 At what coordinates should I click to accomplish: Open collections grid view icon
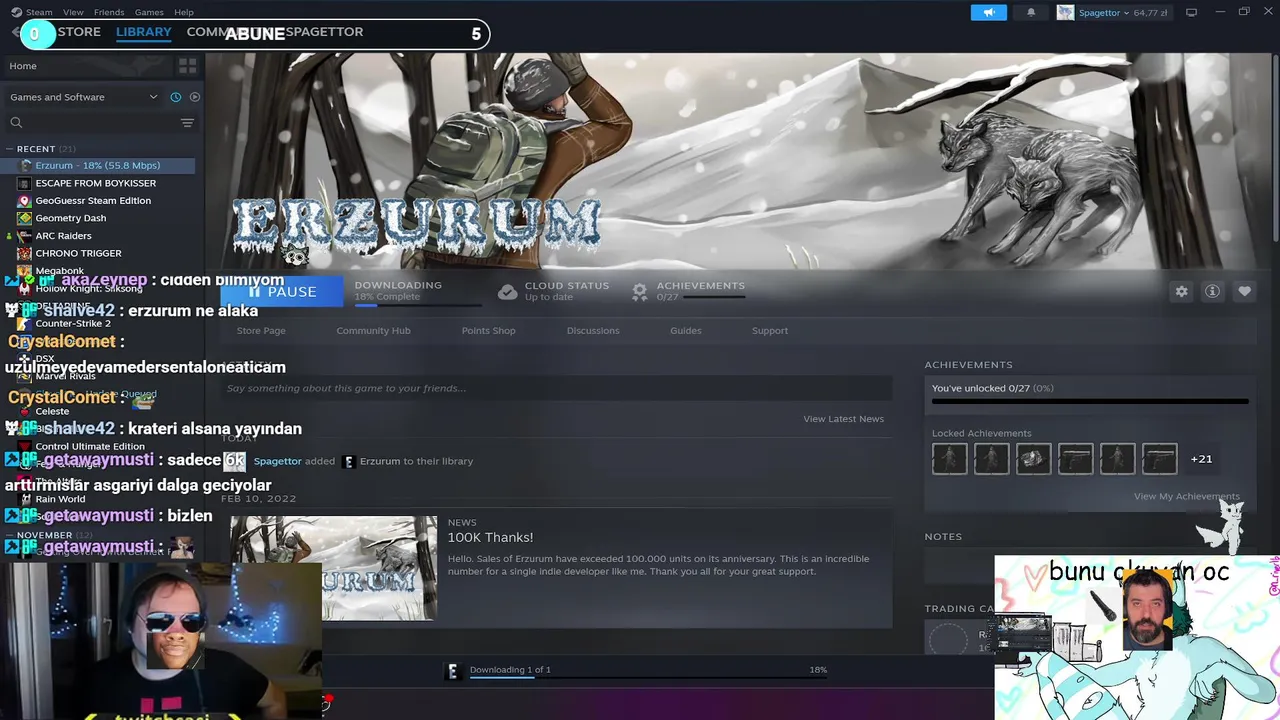(x=187, y=66)
